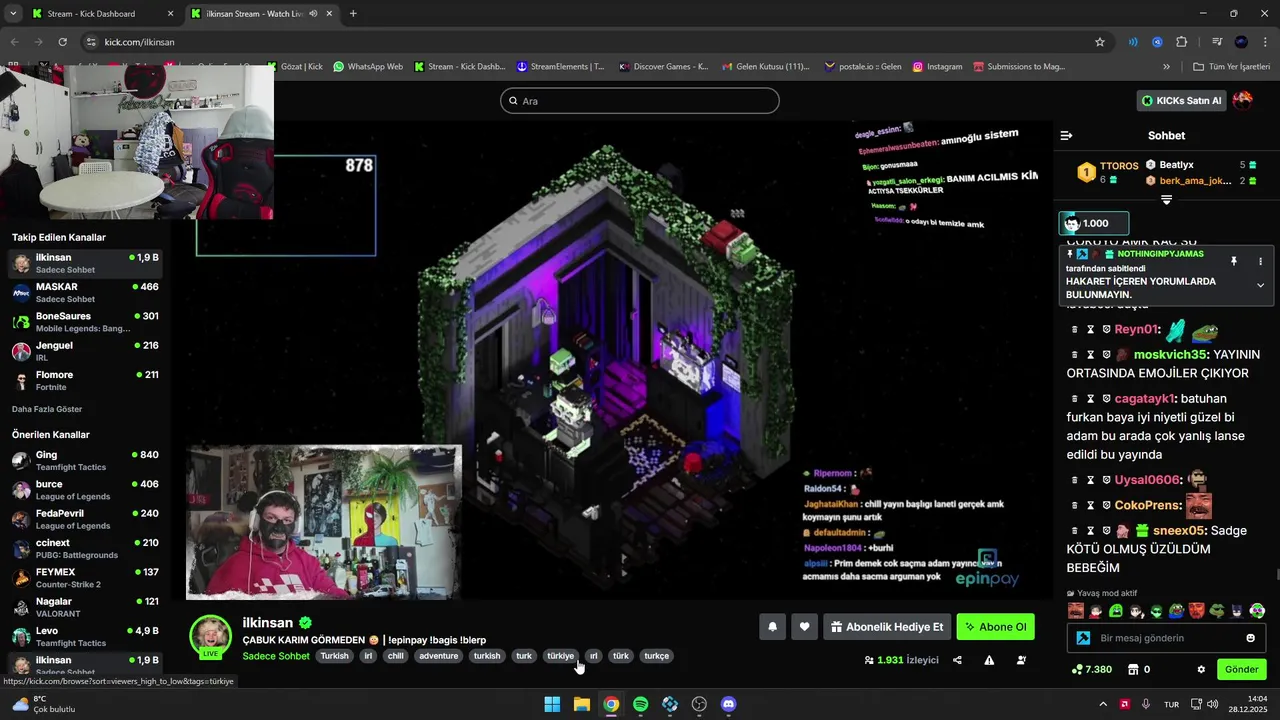Click the moderator hammer badge in message box
The height and width of the screenshot is (720, 1280).
(x=1083, y=638)
